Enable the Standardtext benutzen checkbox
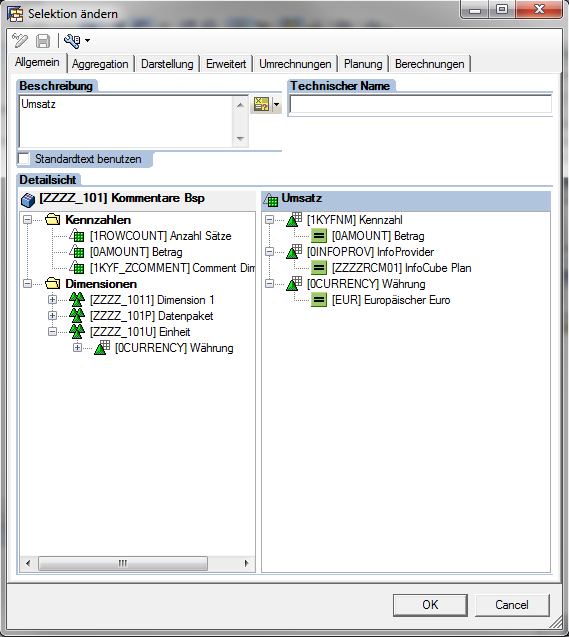Image resolution: width=569 pixels, height=637 pixels. [x=24, y=159]
